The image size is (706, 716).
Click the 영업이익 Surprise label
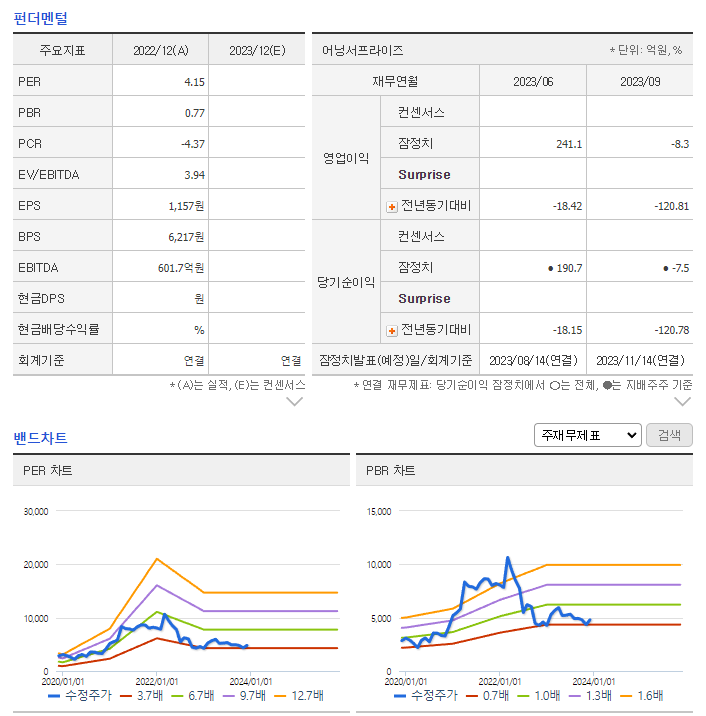pos(424,175)
